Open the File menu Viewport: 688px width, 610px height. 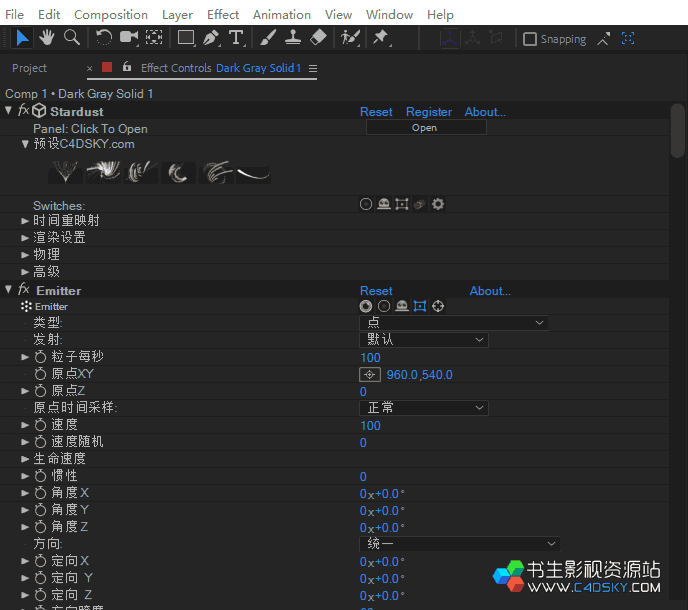[14, 14]
